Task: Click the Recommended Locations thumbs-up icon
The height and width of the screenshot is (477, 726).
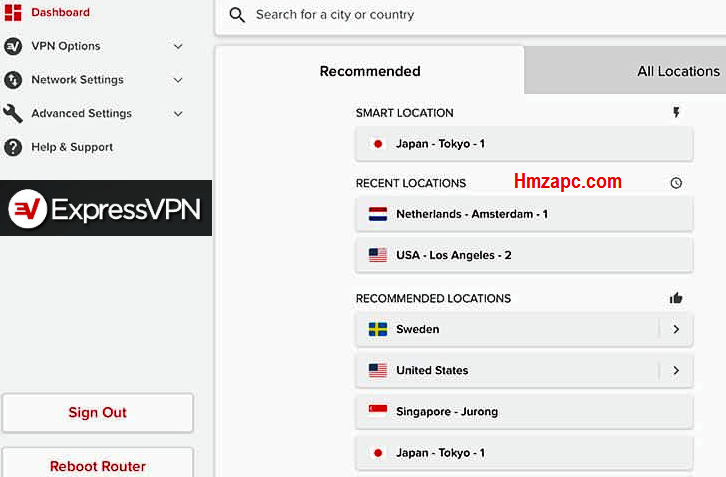Action: coord(676,298)
